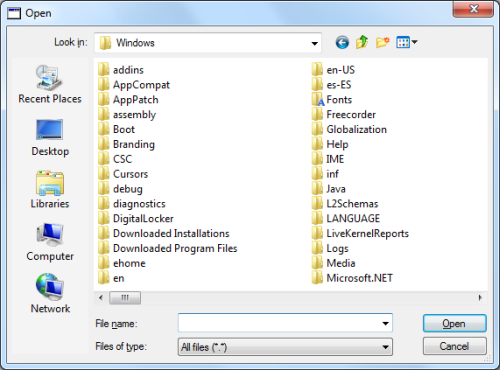The height and width of the screenshot is (370, 500).
Task: Click the horizontal scrollbar thumb
Action: click(x=125, y=298)
